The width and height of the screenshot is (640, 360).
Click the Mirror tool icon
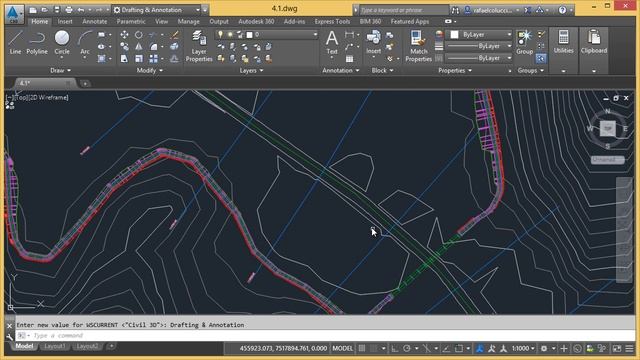pos(139,47)
